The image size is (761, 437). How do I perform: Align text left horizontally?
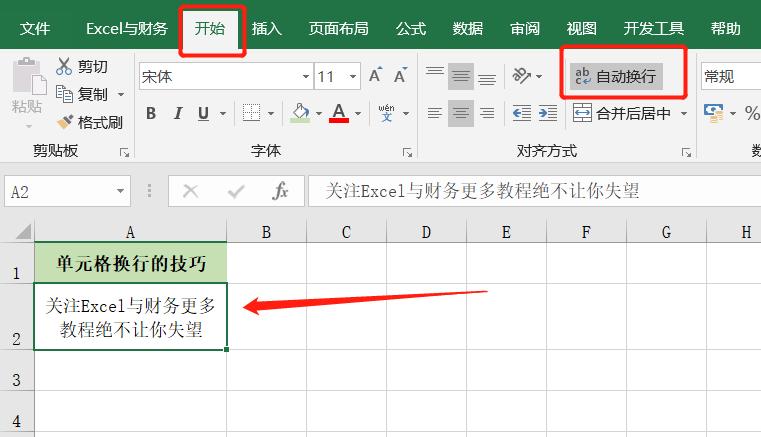pyautogui.click(x=435, y=114)
